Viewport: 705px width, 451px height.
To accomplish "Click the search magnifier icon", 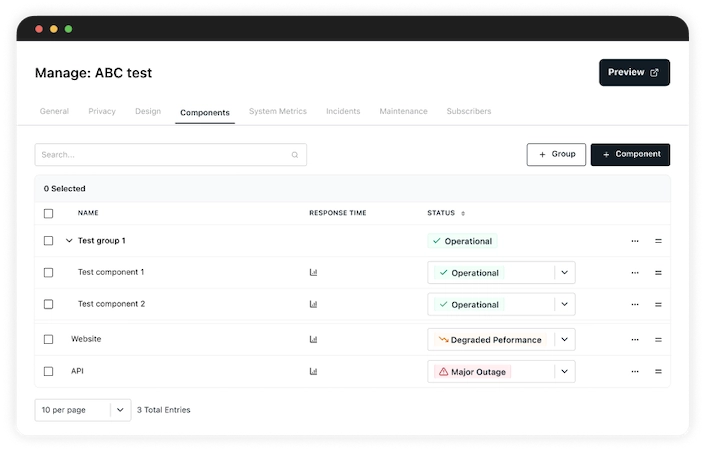I will [295, 155].
